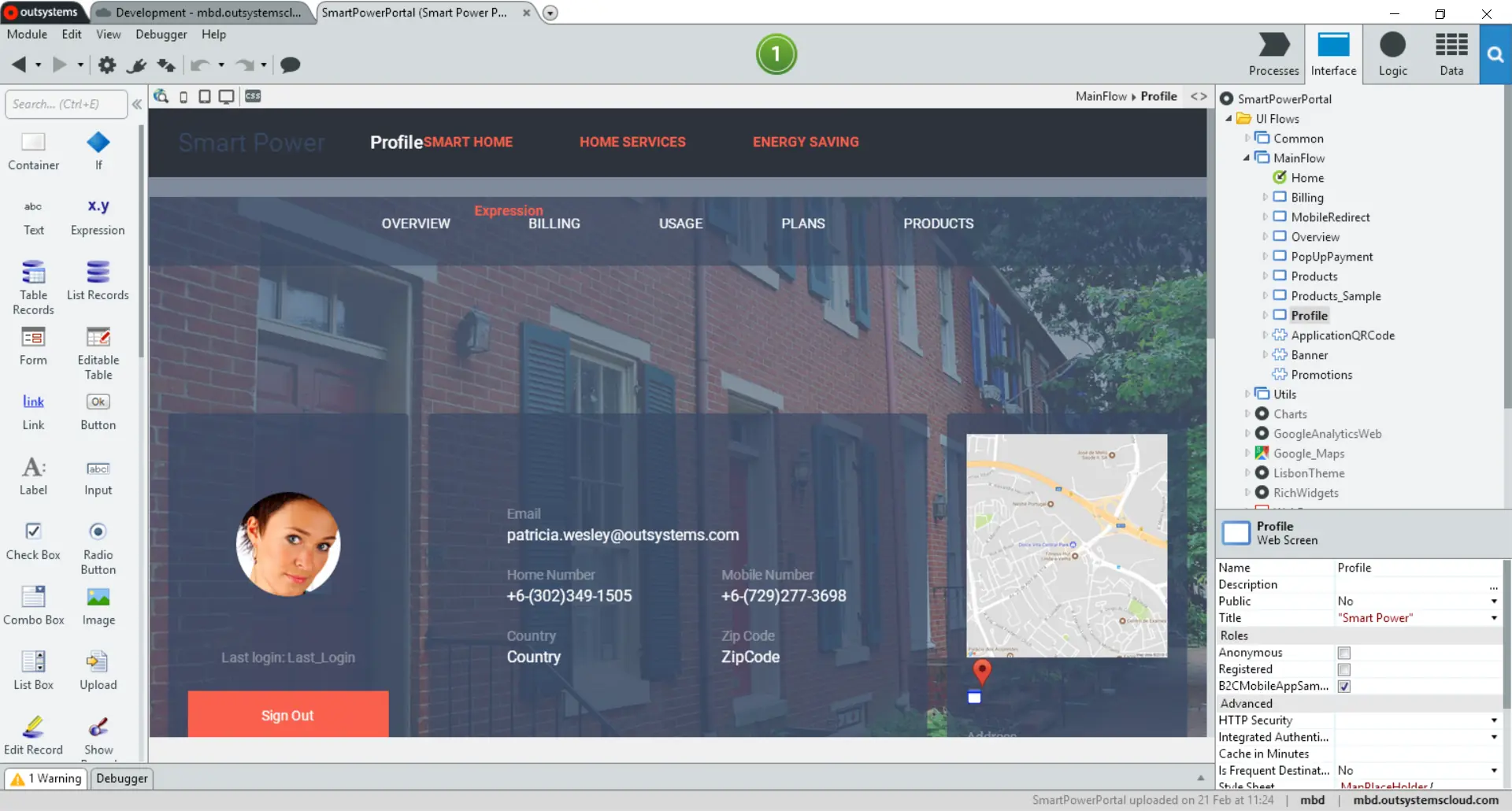Pick the Expression widget icon
The height and width of the screenshot is (811, 1512).
coord(98,206)
